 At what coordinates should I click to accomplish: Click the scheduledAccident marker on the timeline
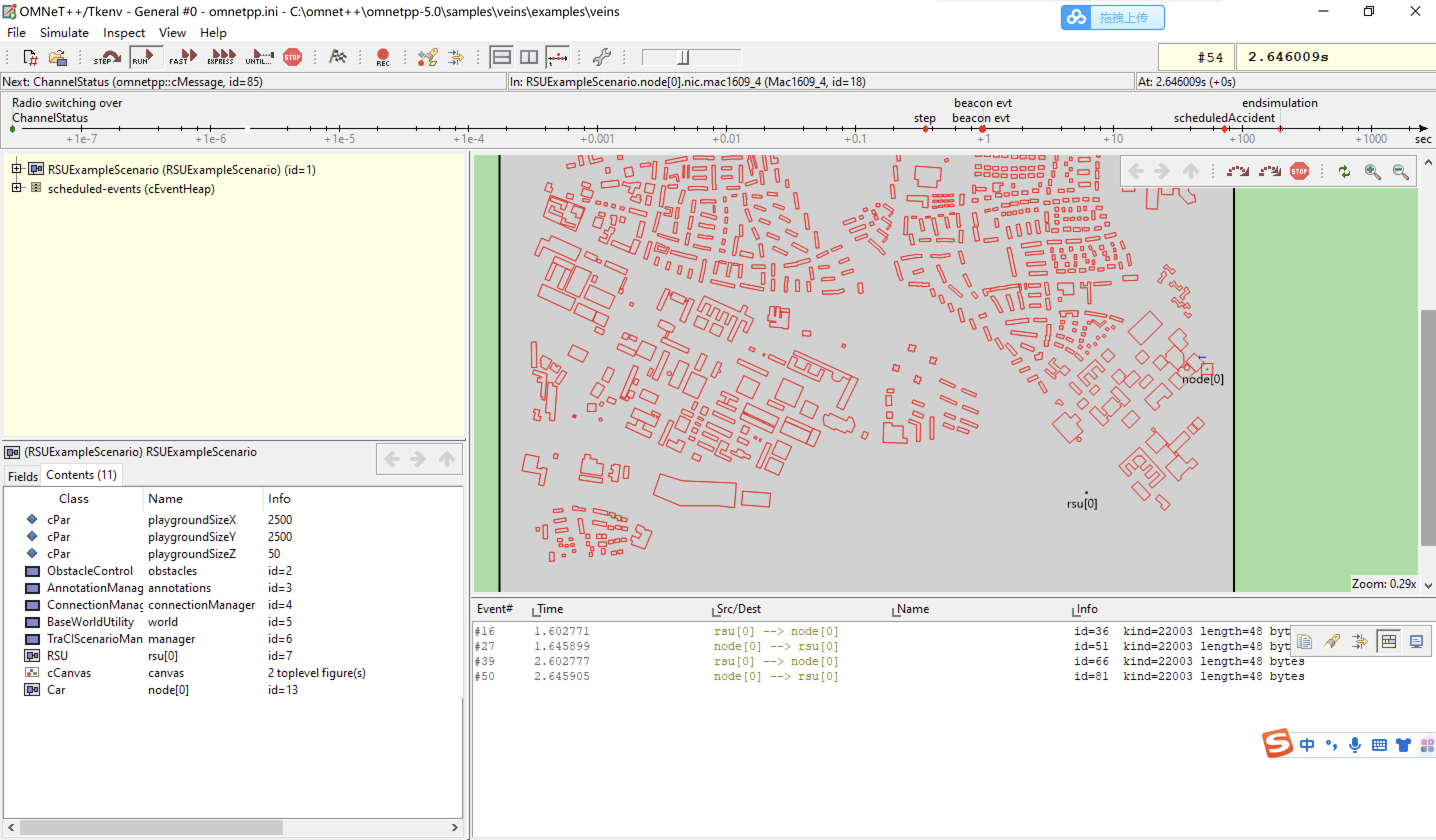tap(1224, 129)
